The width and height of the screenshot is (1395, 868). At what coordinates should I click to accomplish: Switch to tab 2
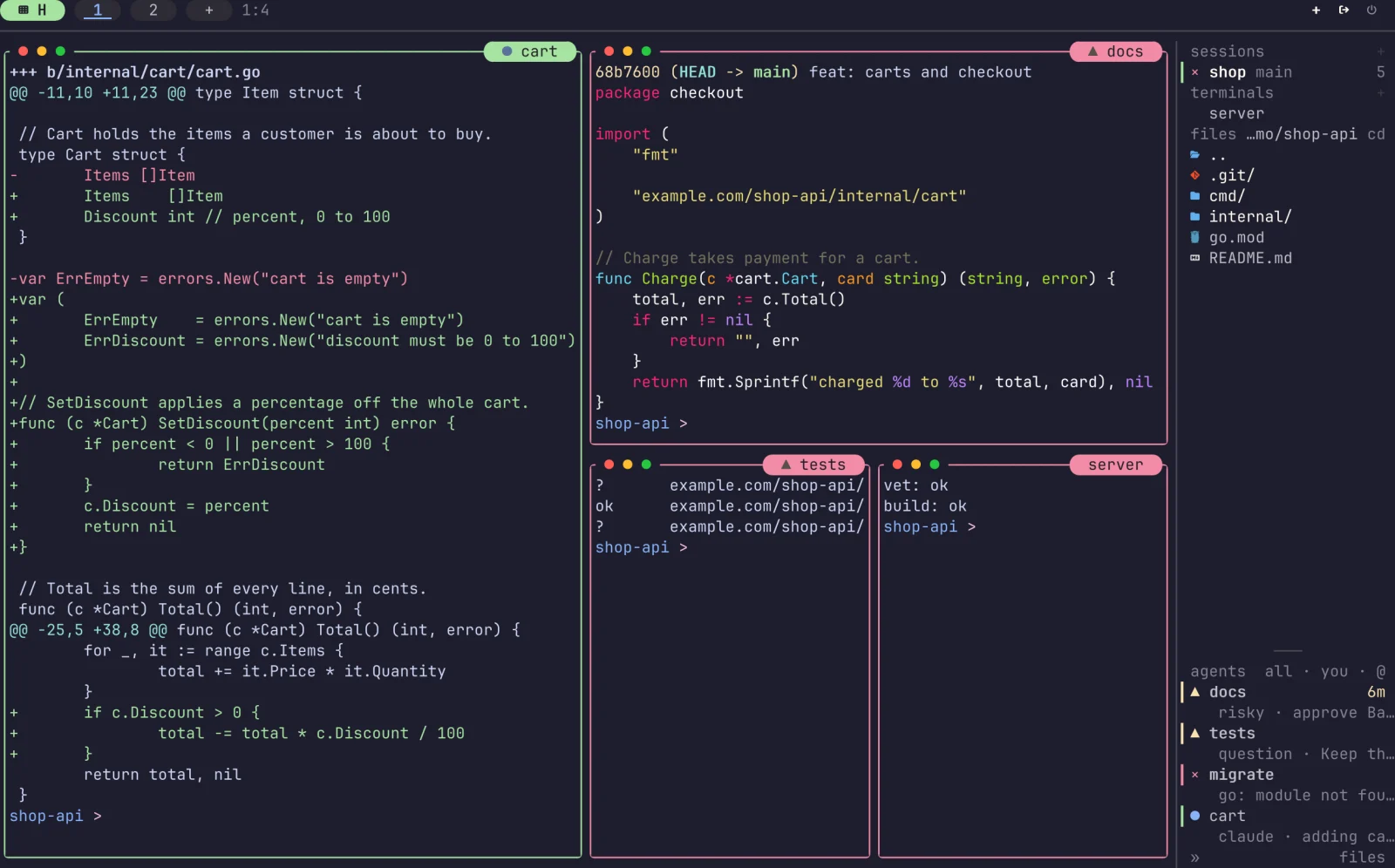click(153, 10)
